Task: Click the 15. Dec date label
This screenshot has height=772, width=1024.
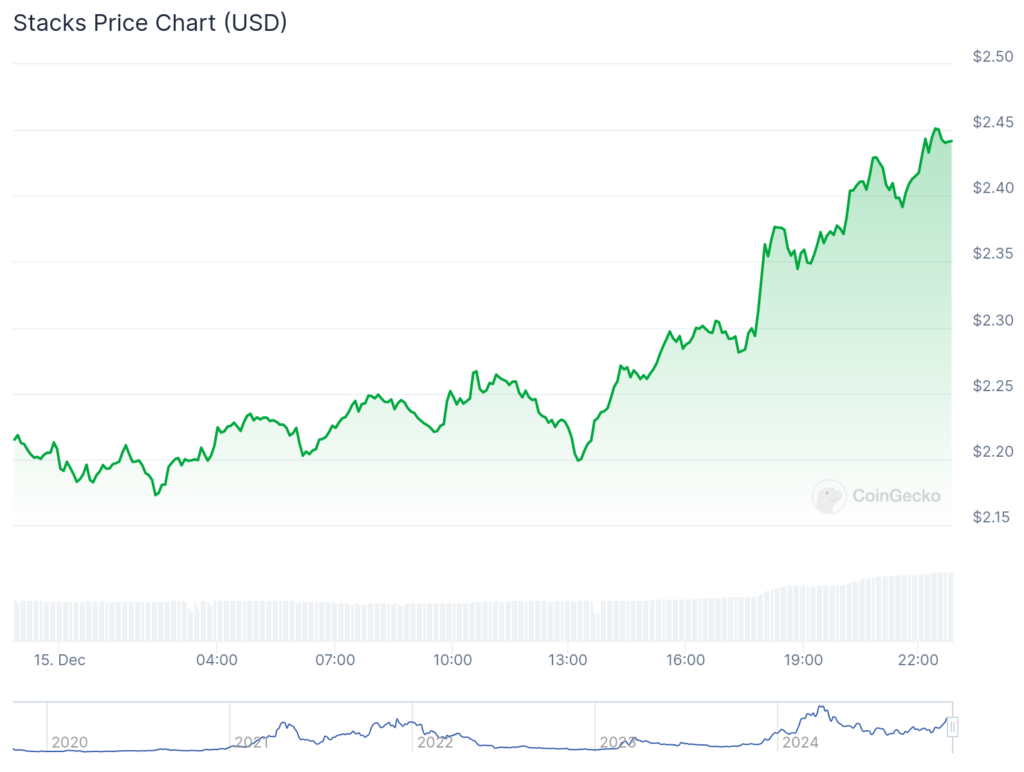Action: (x=59, y=660)
